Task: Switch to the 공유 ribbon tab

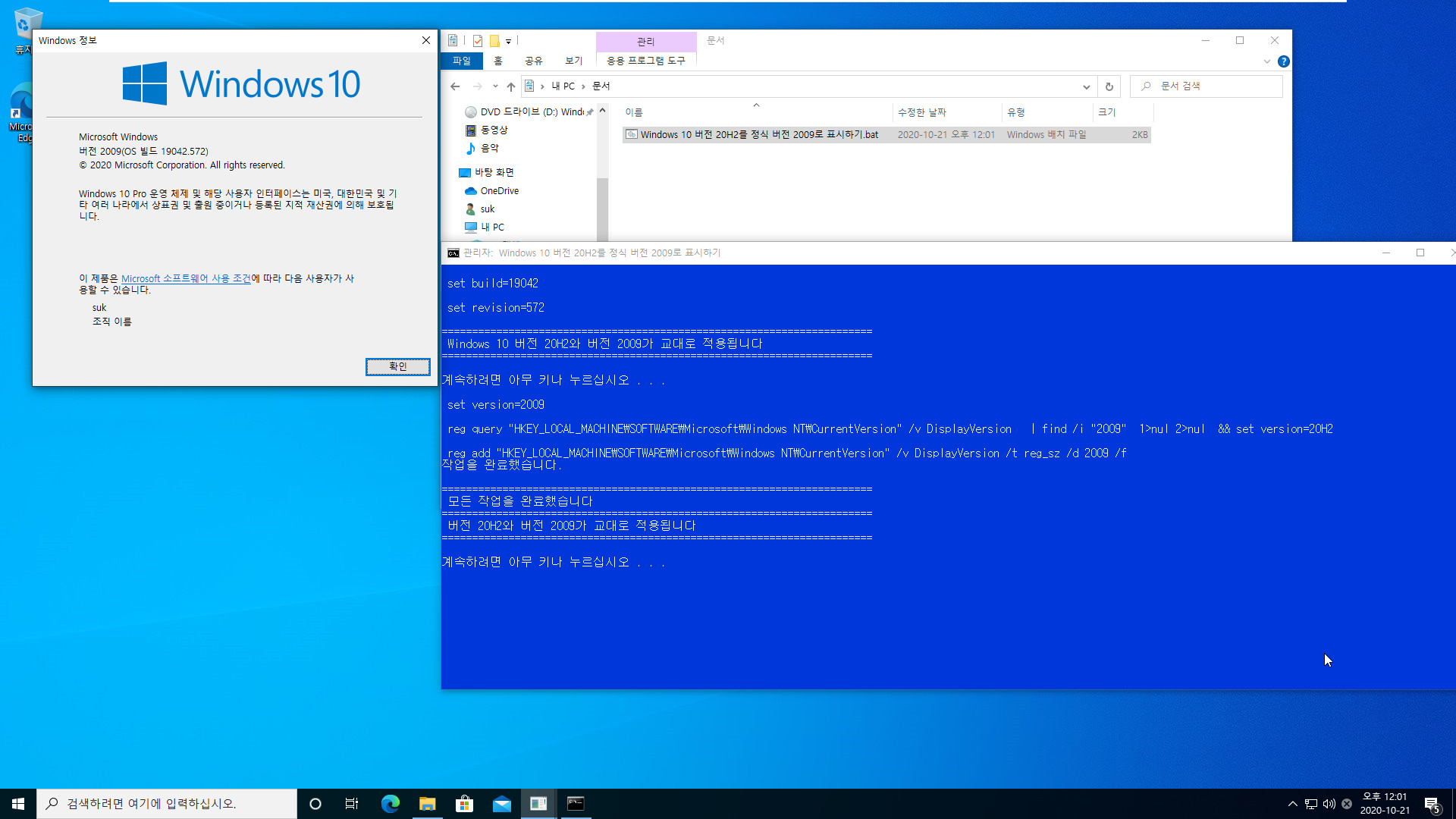Action: point(533,61)
